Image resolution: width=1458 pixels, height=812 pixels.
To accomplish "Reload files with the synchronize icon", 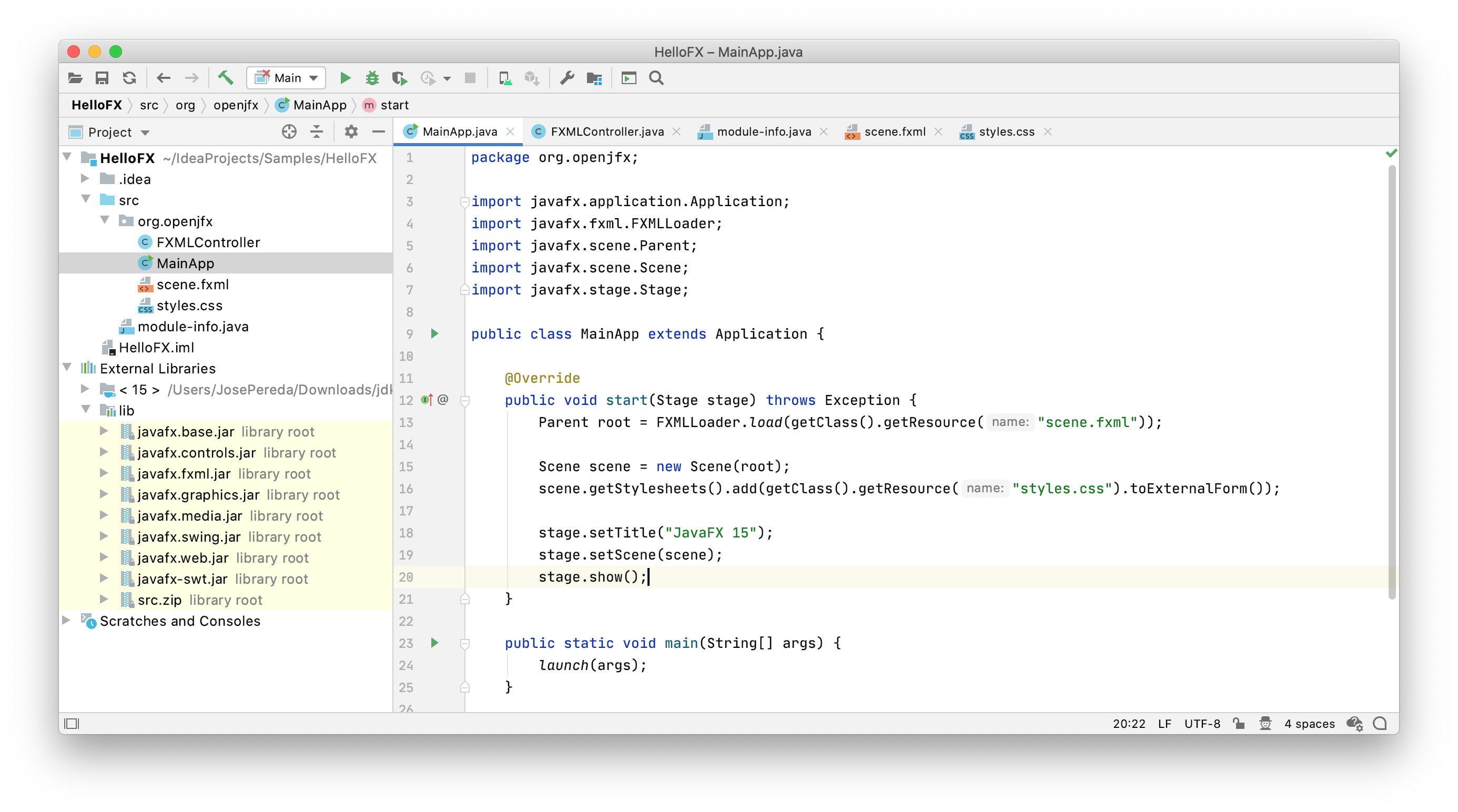I will [129, 78].
